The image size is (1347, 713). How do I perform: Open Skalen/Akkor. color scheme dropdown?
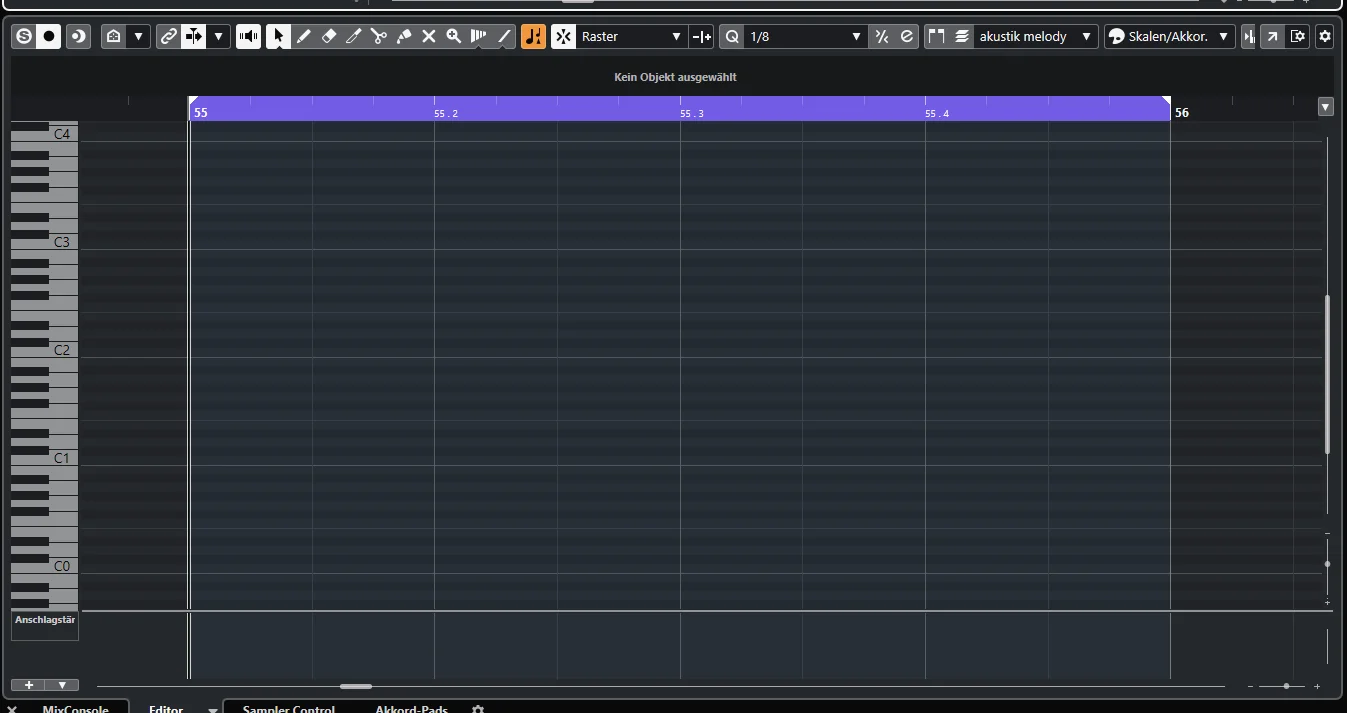(1180, 37)
